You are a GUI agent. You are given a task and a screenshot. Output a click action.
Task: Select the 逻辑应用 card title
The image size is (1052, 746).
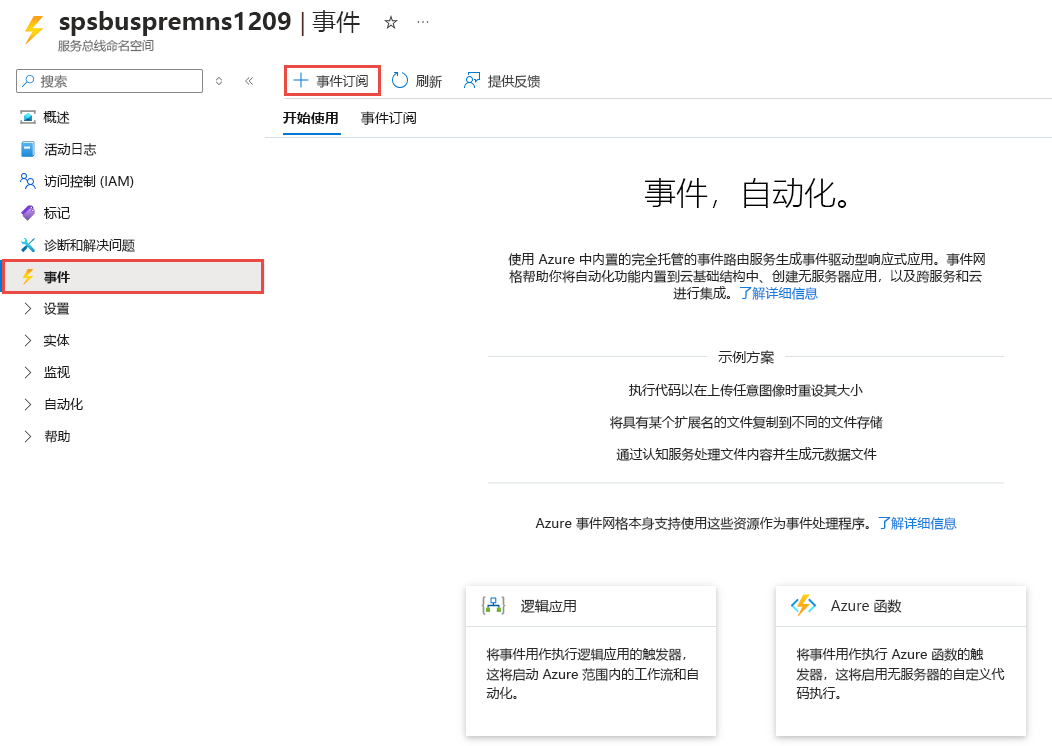coord(548,606)
